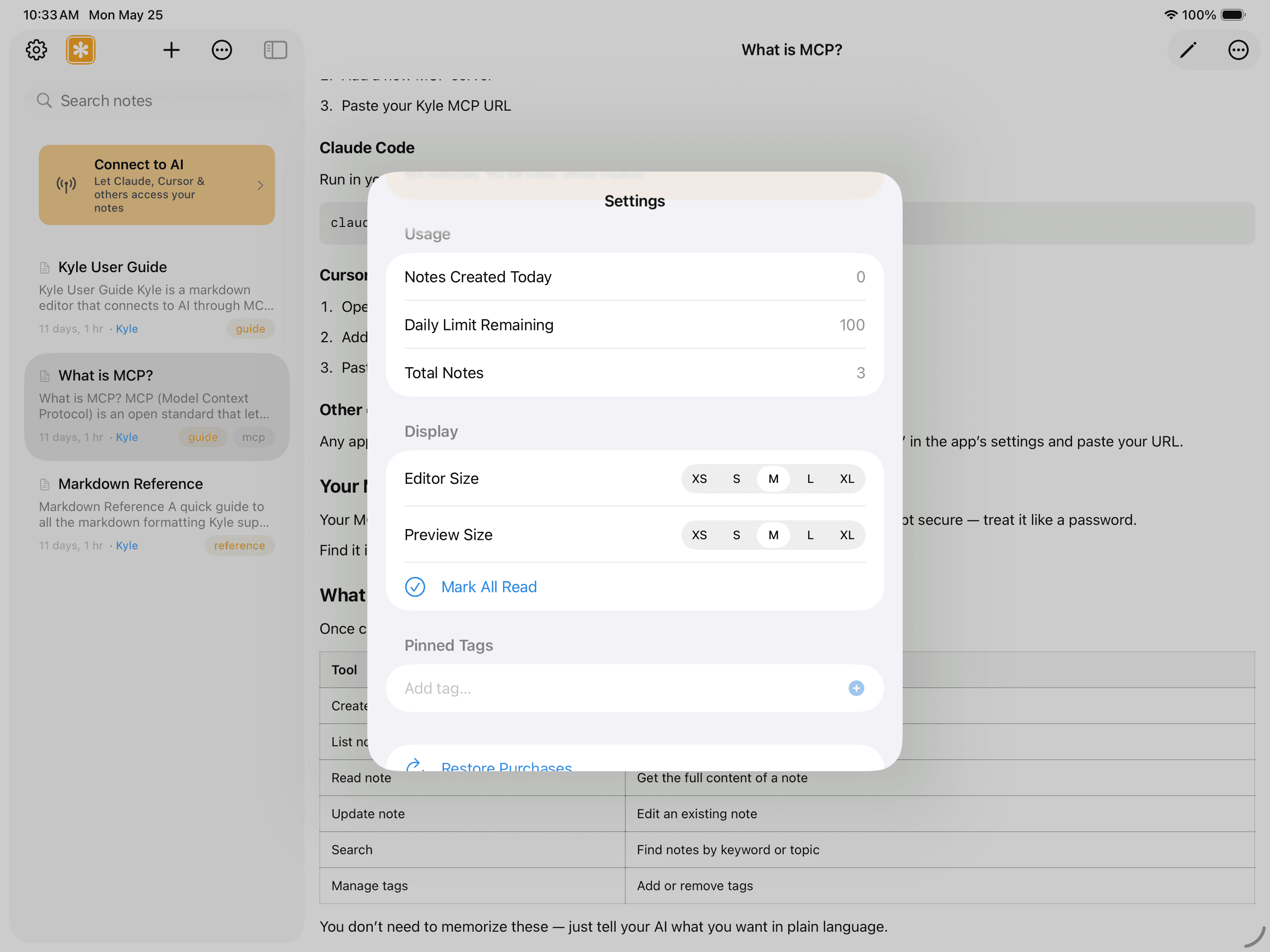Set Editor Size to XL
Screen dimensions: 1270x952
pos(847,479)
